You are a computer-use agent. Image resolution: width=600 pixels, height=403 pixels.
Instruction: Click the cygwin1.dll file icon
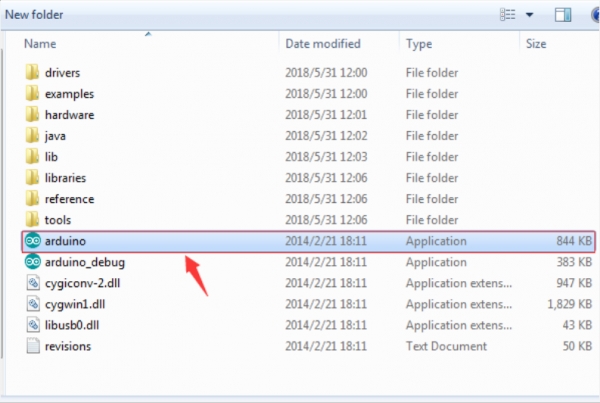[x=33, y=304]
